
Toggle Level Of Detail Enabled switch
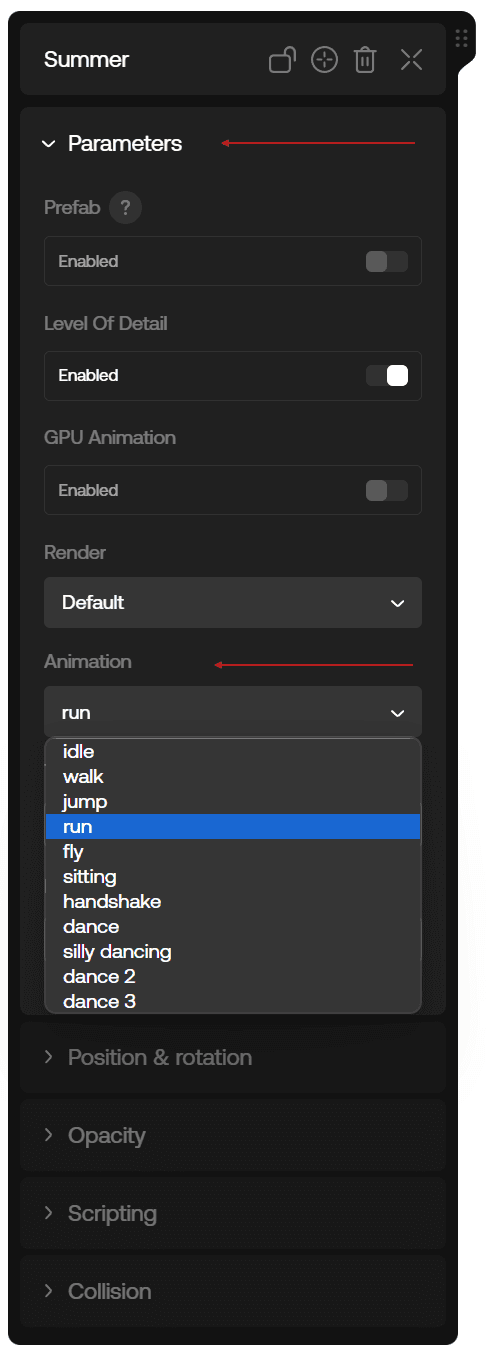pyautogui.click(x=387, y=376)
